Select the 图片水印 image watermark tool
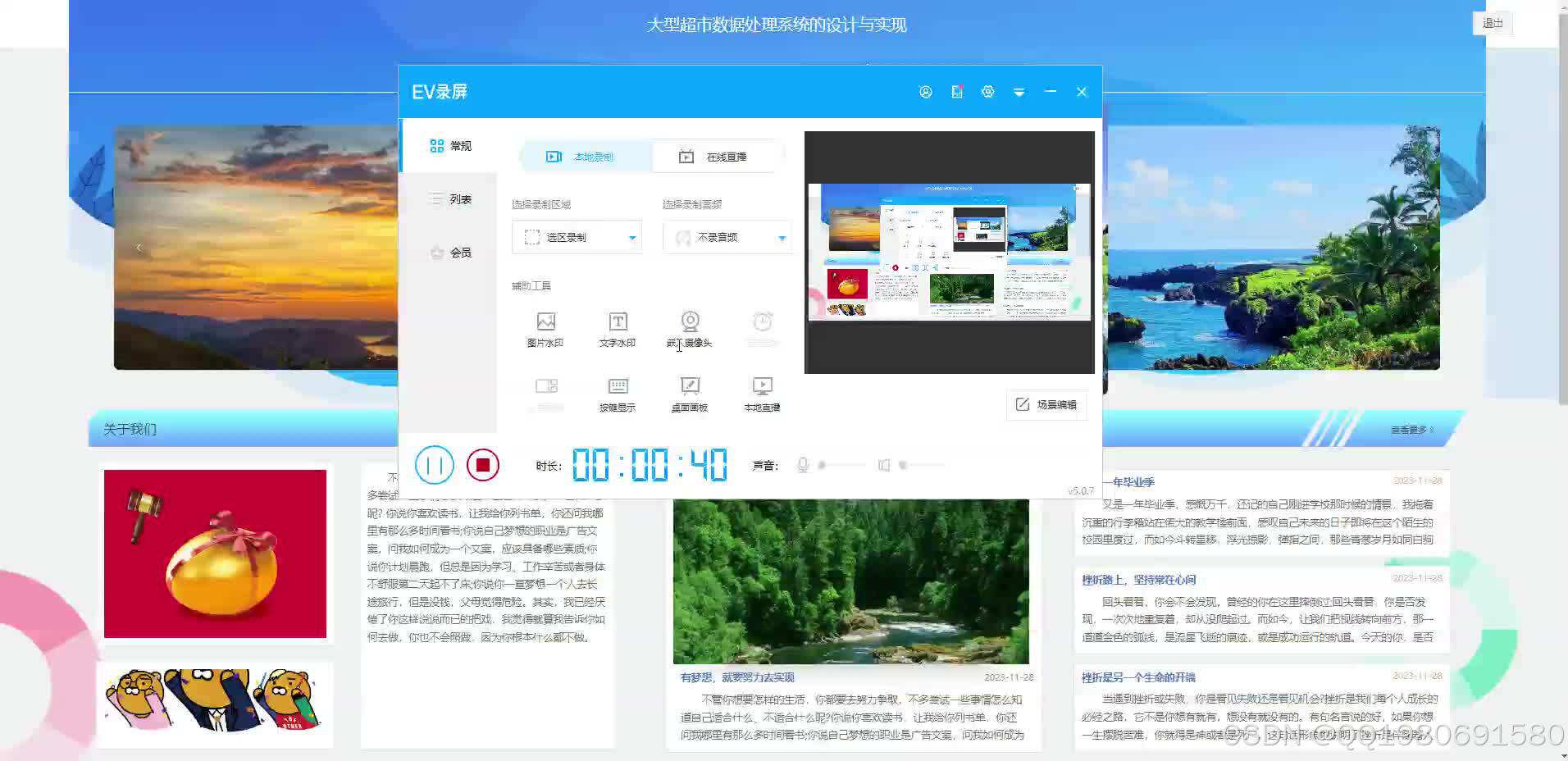 [545, 328]
